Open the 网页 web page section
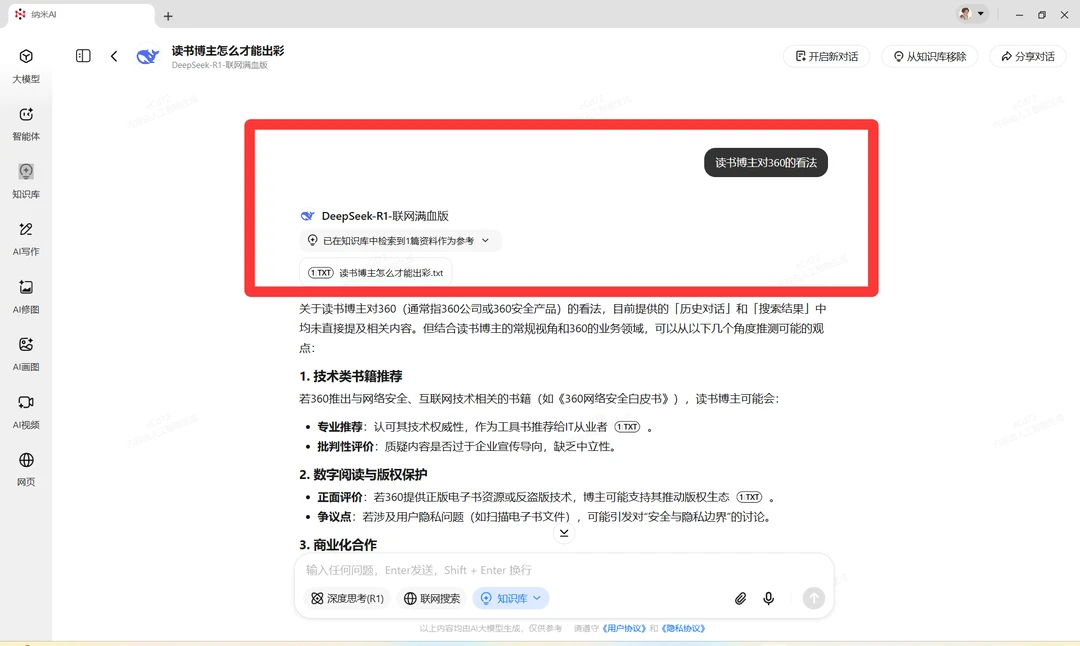The height and width of the screenshot is (646, 1080). (26, 469)
